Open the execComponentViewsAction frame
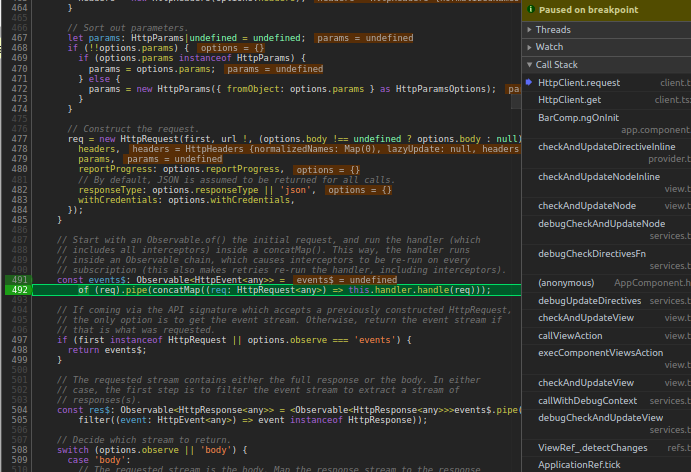Image resolution: width=691 pixels, height=472 pixels. [600, 353]
